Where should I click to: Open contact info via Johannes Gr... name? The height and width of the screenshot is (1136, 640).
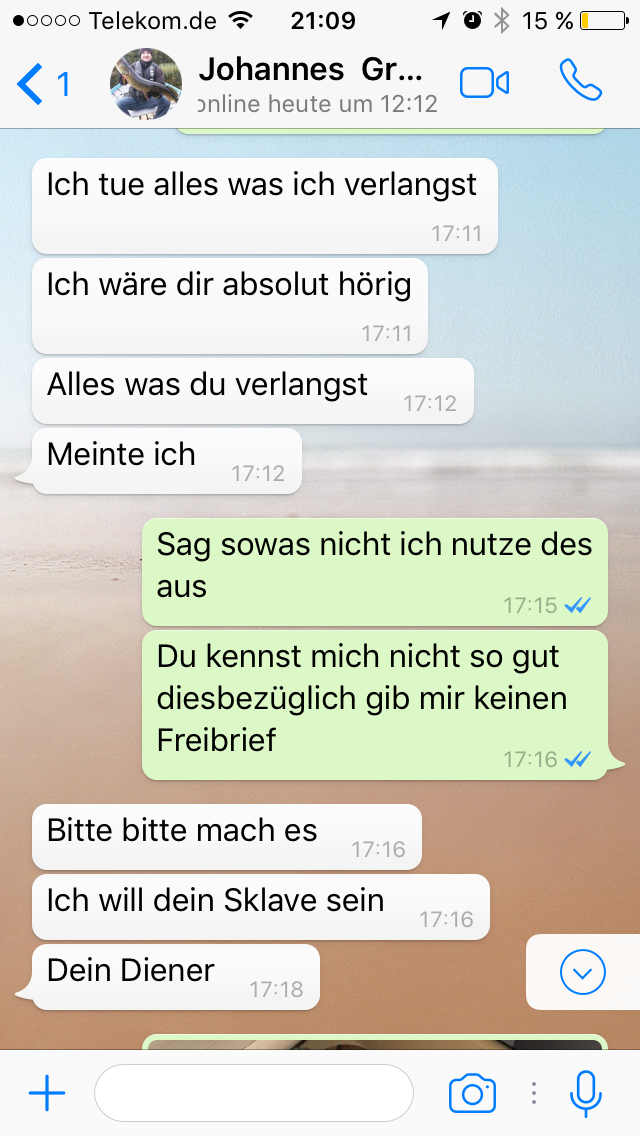[x=310, y=70]
